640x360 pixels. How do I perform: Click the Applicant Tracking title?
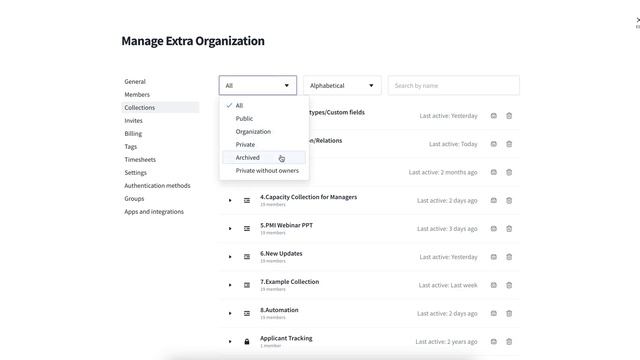(286, 338)
